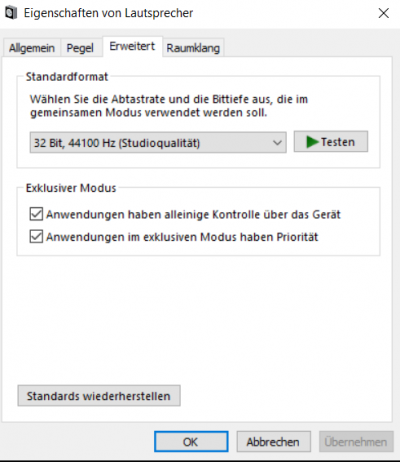
Task: Expand the chevron arrow of Standardformat dropdown
Action: [x=277, y=143]
